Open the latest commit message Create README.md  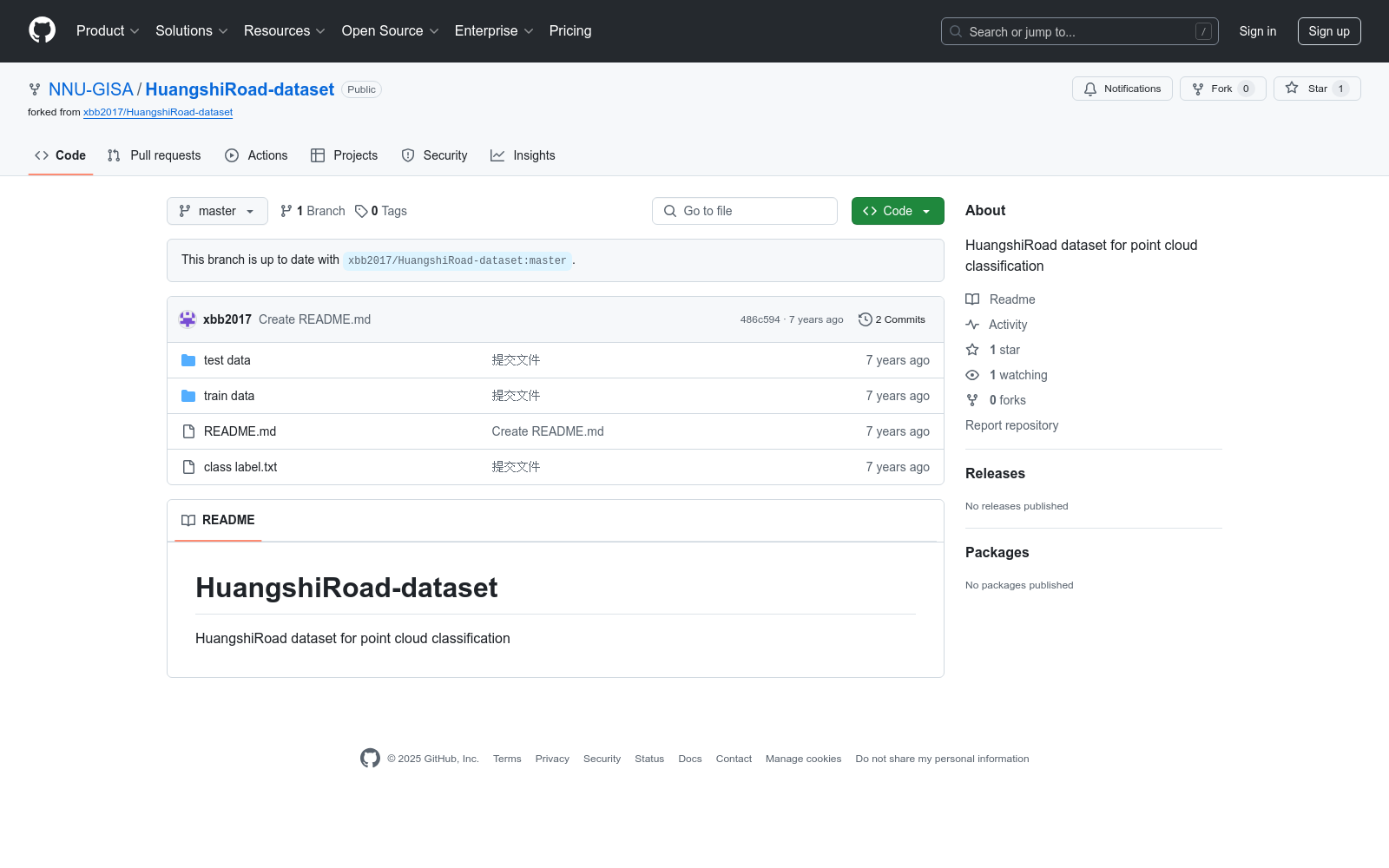coord(314,319)
